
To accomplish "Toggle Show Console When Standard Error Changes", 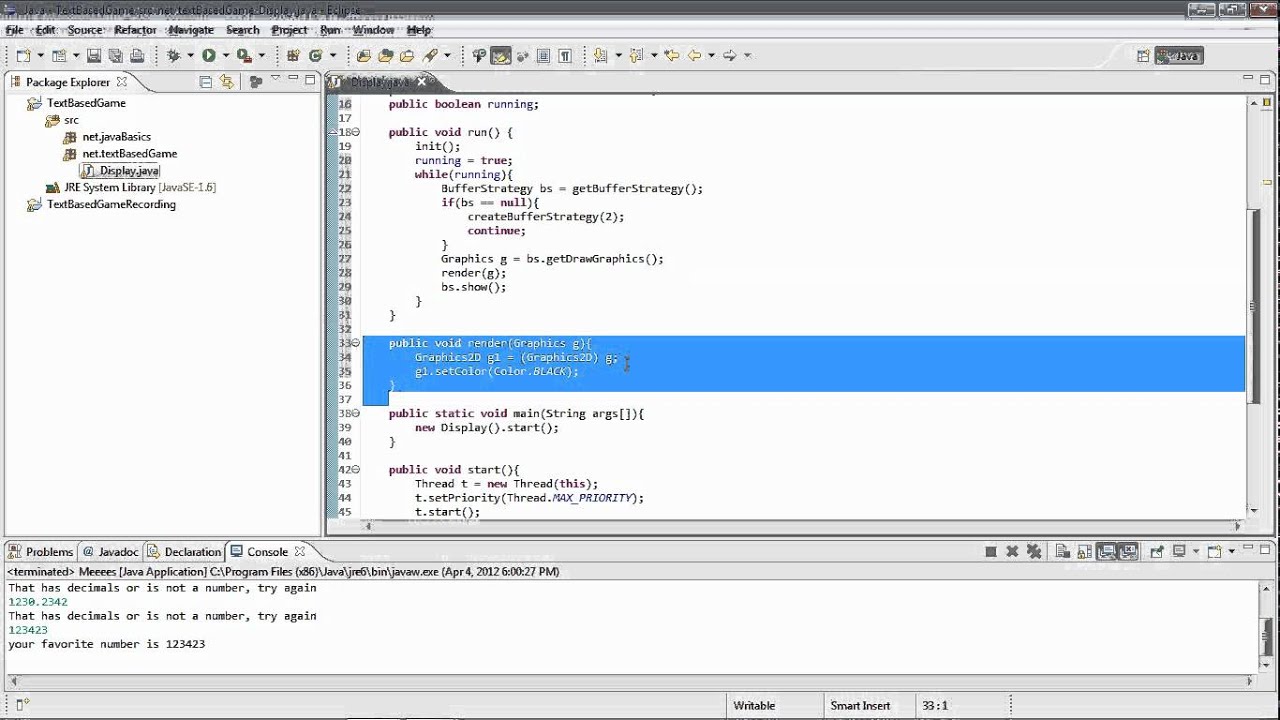I will pyautogui.click(x=1128, y=551).
